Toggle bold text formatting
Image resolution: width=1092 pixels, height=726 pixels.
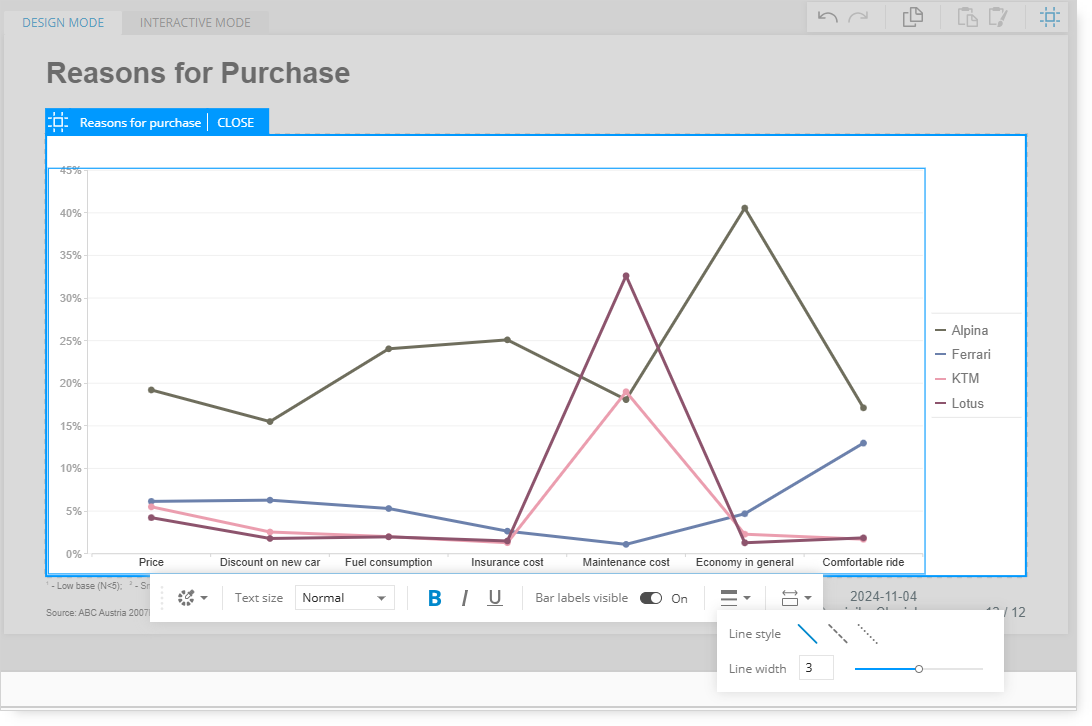pyautogui.click(x=435, y=598)
